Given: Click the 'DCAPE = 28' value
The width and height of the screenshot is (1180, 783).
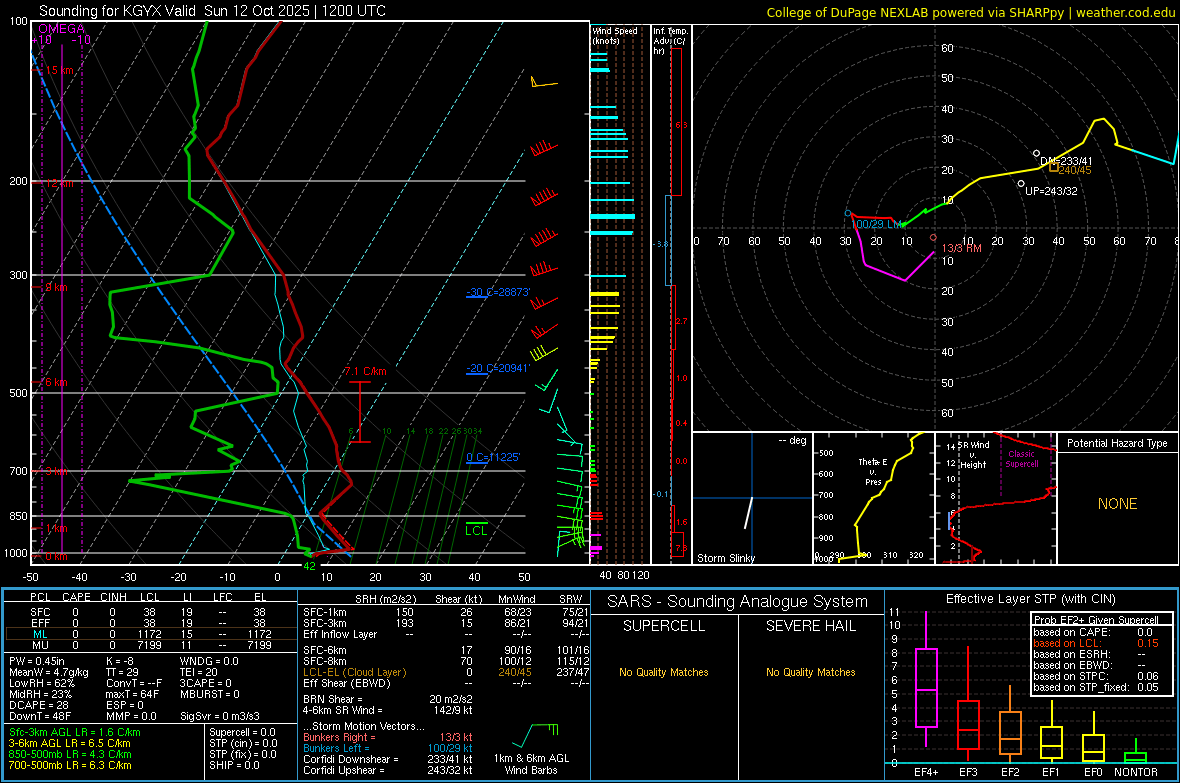Looking at the screenshot, I should (39, 705).
